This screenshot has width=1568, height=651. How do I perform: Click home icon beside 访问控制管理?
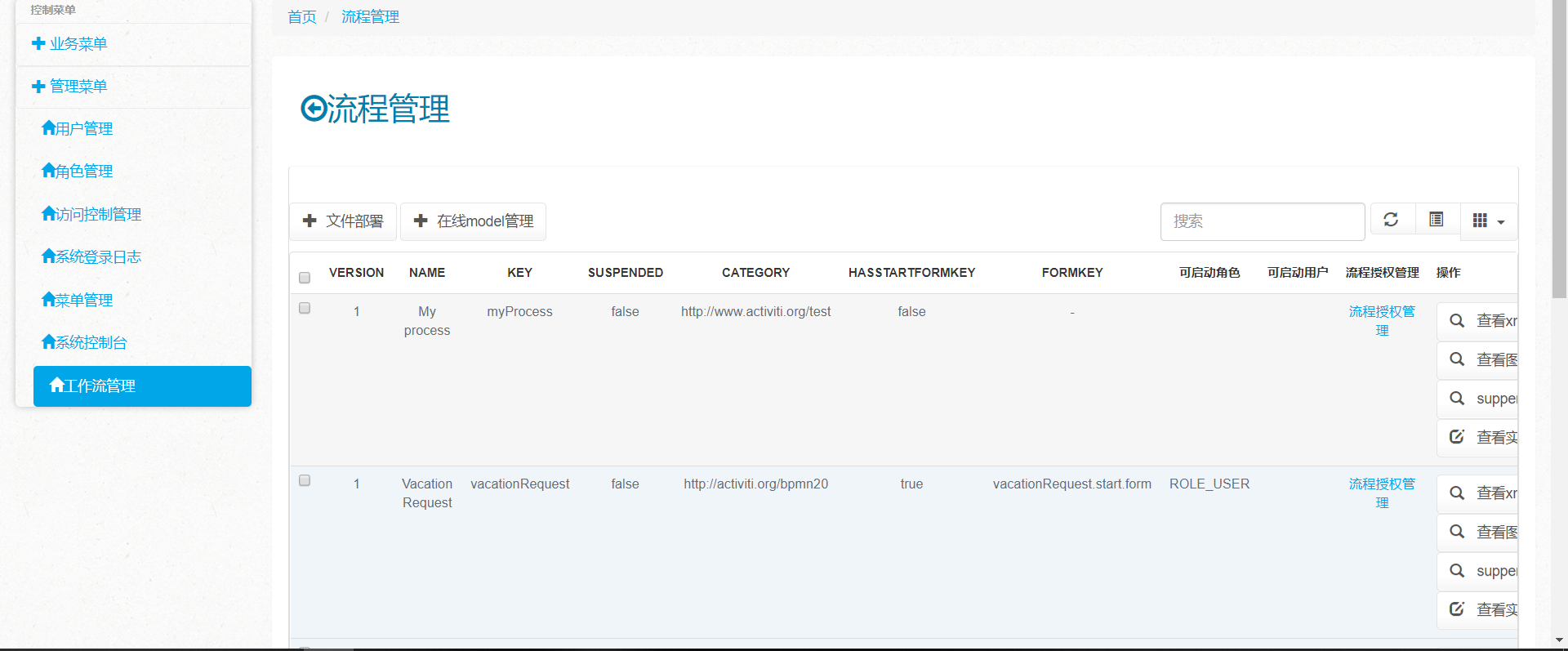[x=48, y=213]
